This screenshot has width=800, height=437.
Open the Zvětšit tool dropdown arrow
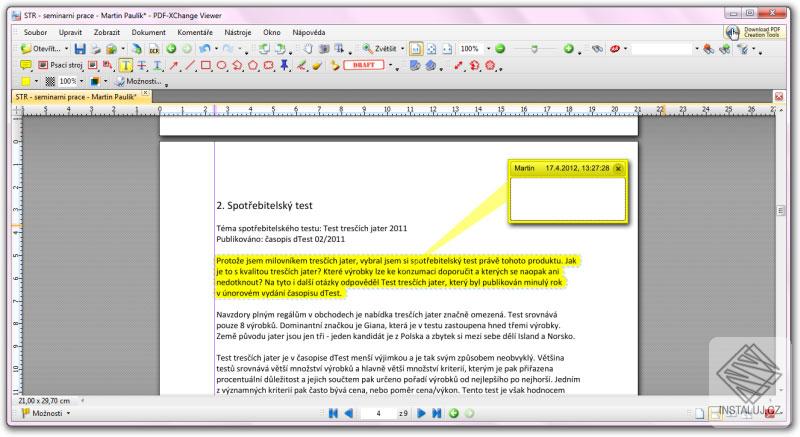point(403,49)
